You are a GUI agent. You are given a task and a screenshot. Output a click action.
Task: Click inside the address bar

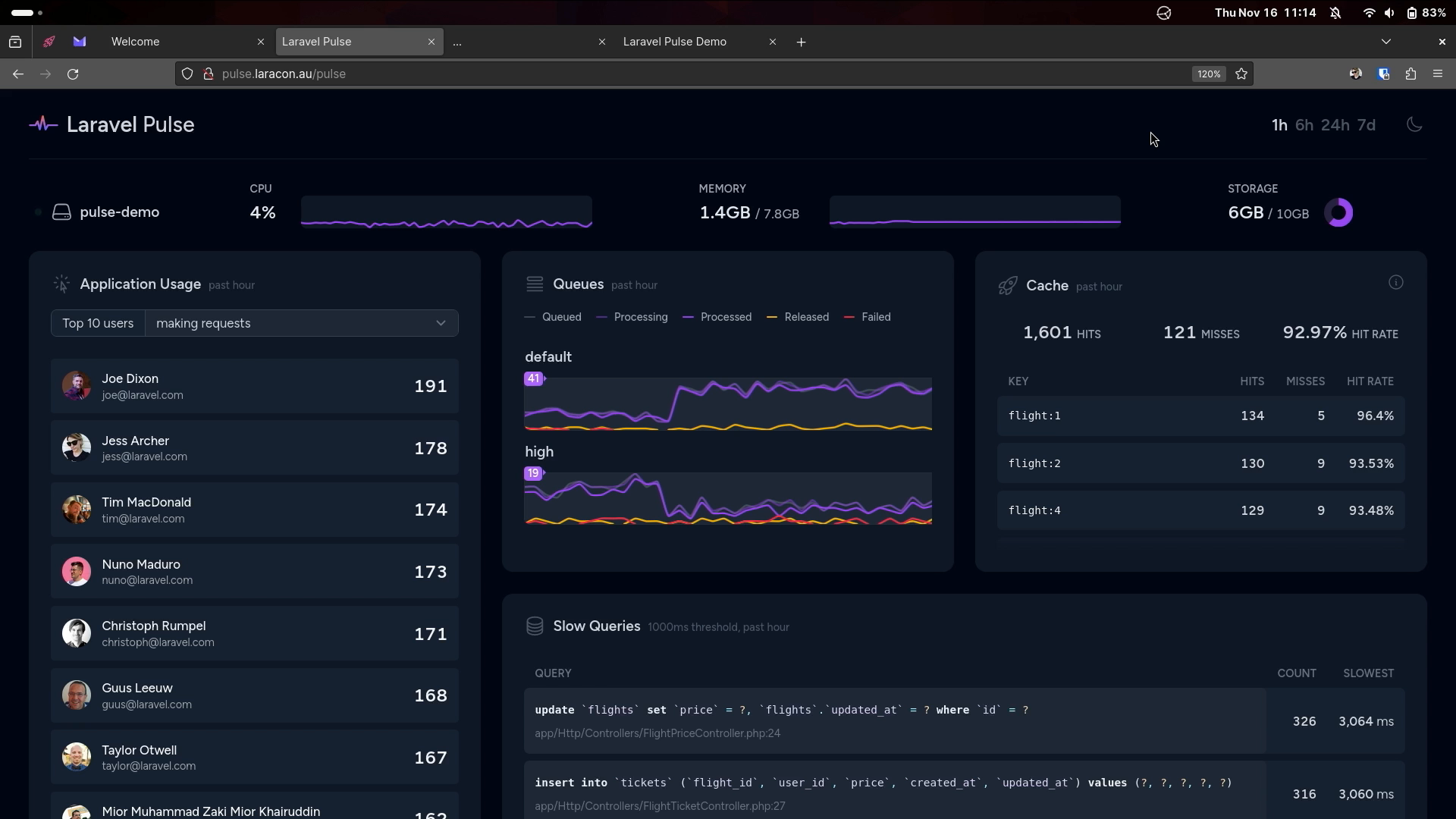455,74
